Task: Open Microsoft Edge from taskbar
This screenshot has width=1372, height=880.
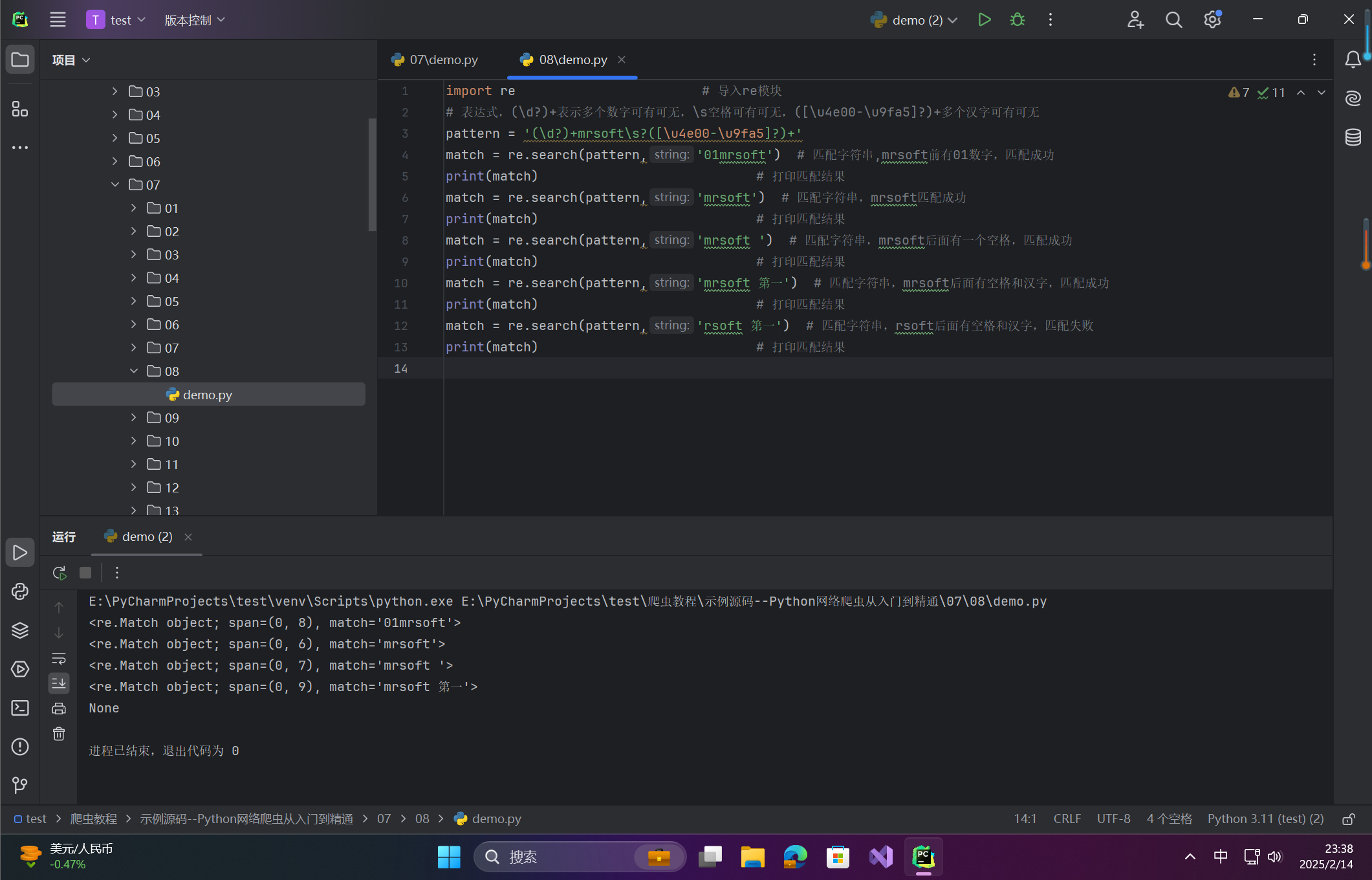Action: [795, 857]
